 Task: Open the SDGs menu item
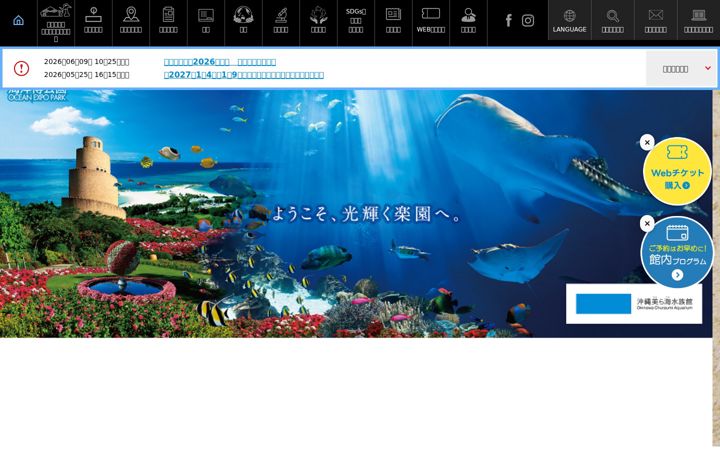pos(356,23)
